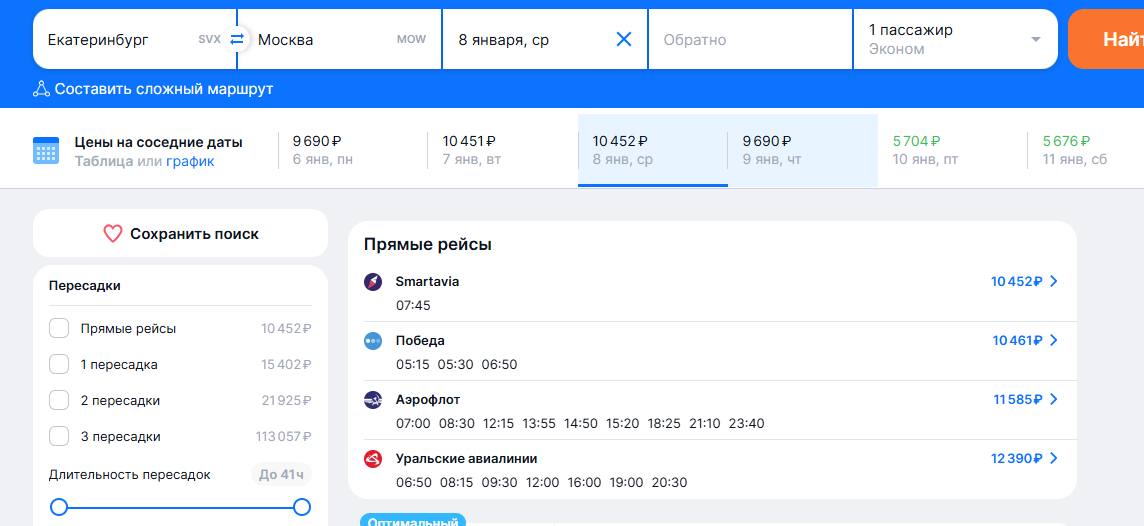Image resolution: width=1144 pixels, height=526 pixels.
Task: Click the До 41ч duration badge
Action: [x=281, y=475]
